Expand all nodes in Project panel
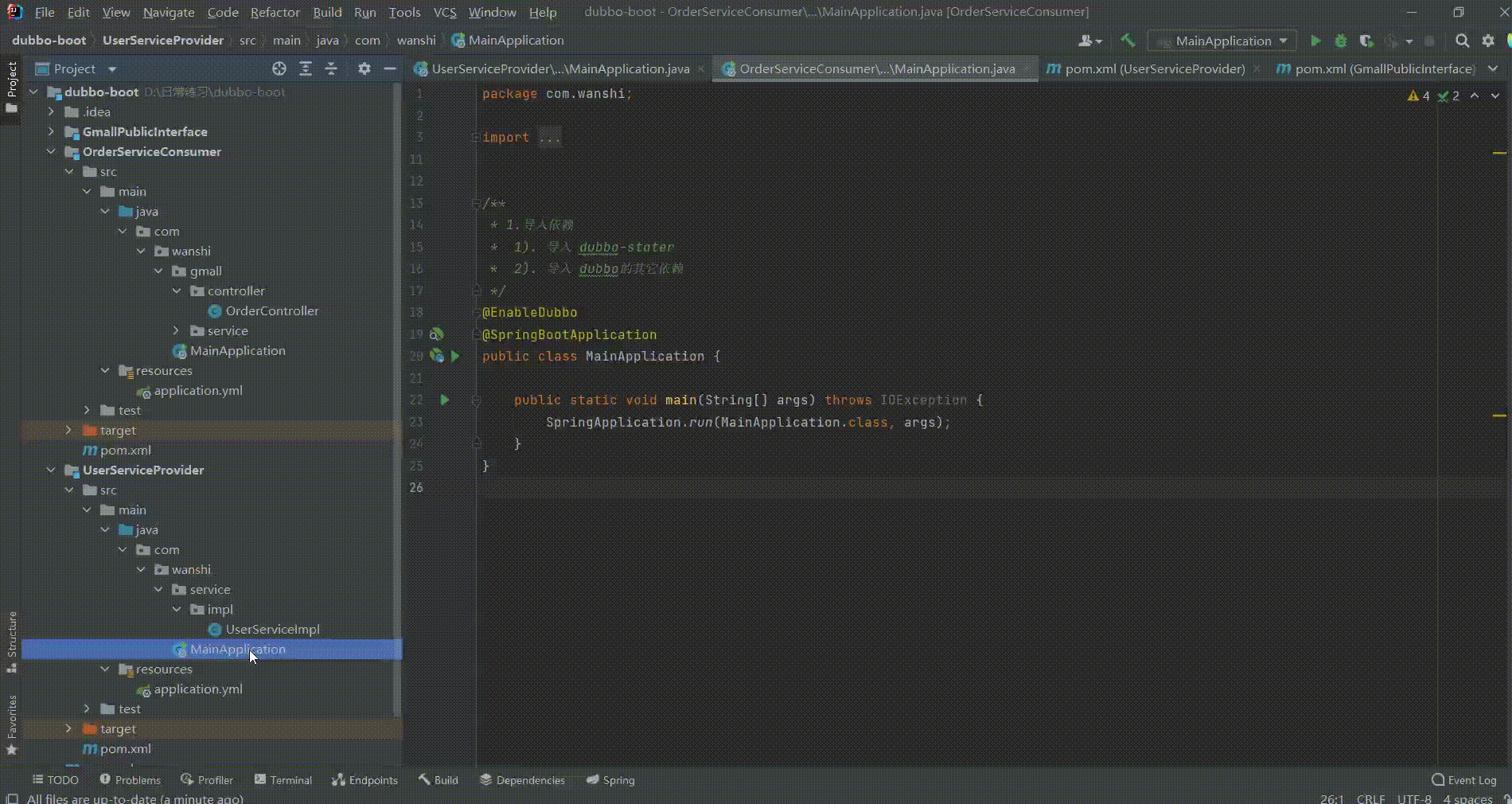This screenshot has width=1512, height=804. coord(306,69)
